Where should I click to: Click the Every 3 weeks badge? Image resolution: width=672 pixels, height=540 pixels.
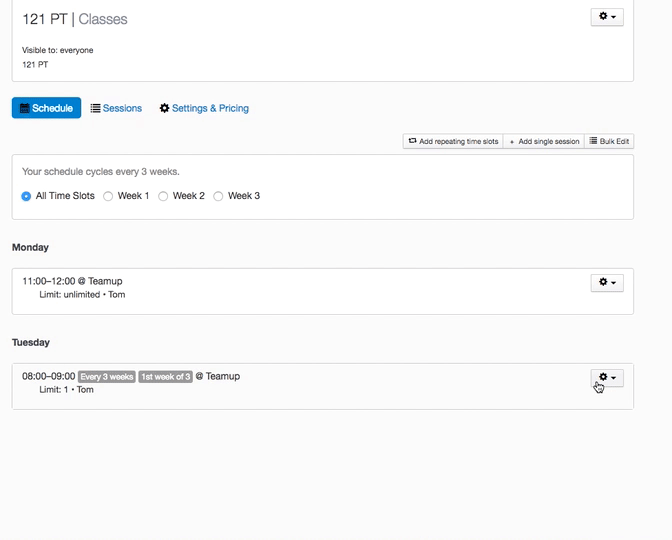click(x=107, y=377)
